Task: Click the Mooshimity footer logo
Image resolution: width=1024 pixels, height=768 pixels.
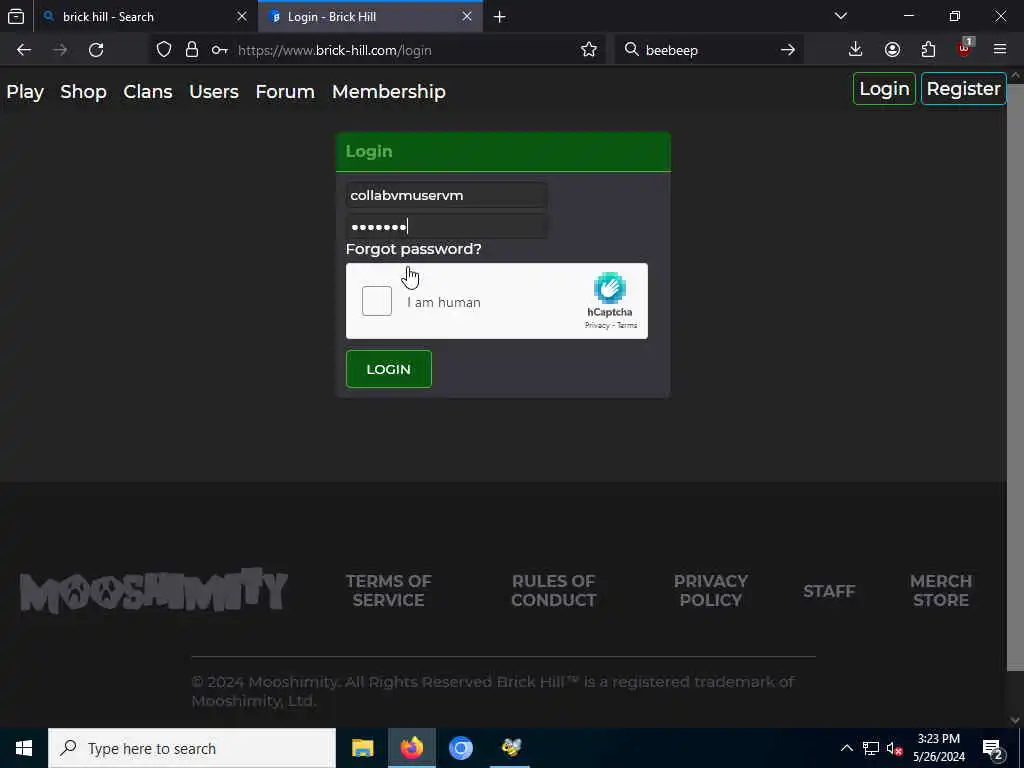Action: [153, 590]
